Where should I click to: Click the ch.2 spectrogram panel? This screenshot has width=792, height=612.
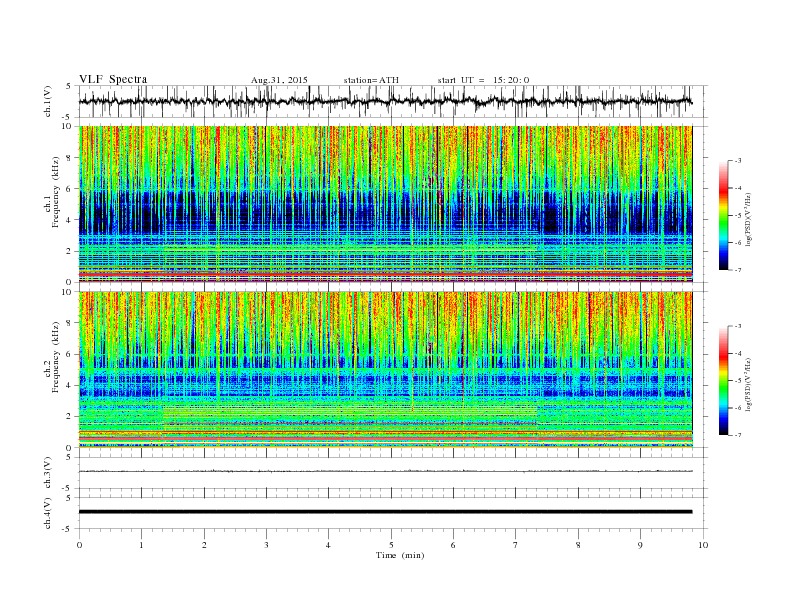coord(385,369)
